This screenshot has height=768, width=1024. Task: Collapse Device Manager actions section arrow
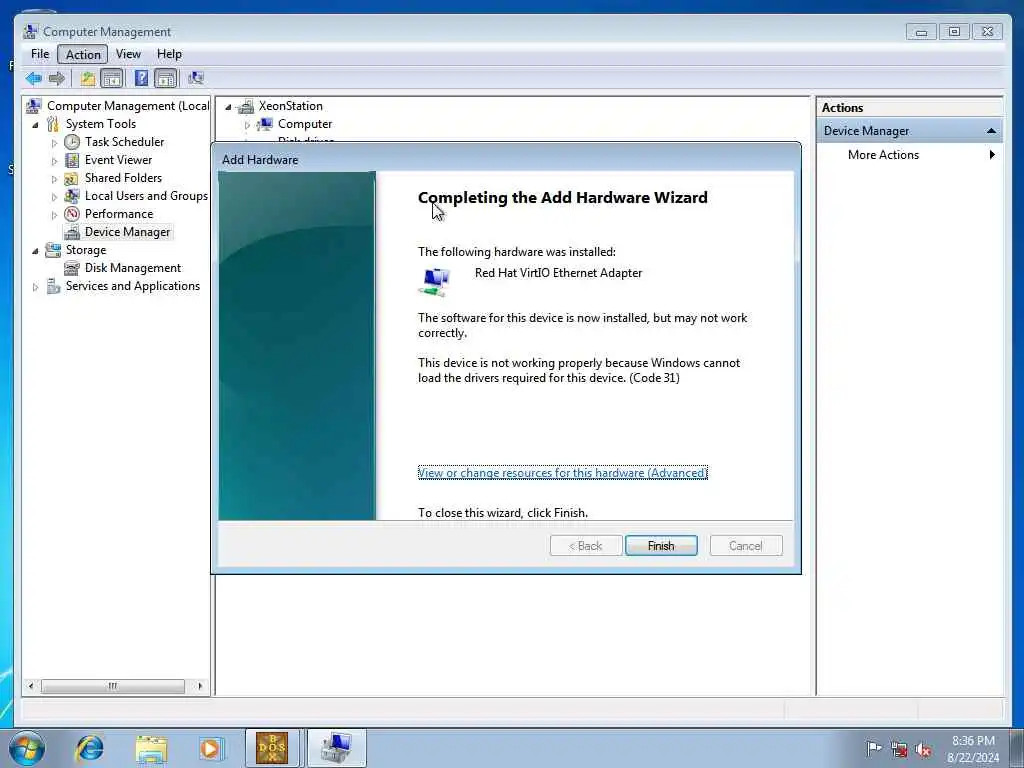tap(991, 131)
